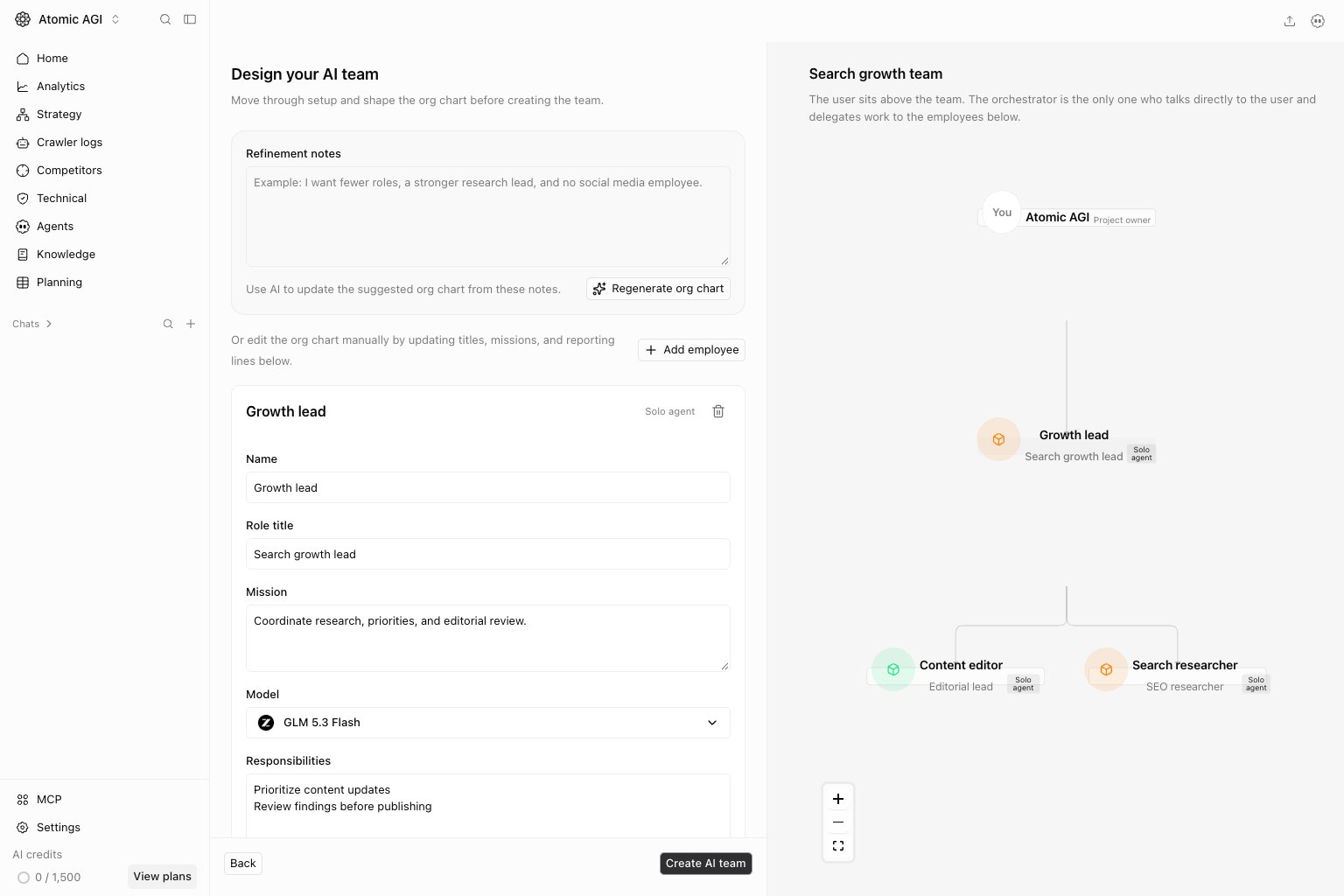Screen dimensions: 1344x896
Task: Open Strategy in sidebar
Action: (105, 115)
